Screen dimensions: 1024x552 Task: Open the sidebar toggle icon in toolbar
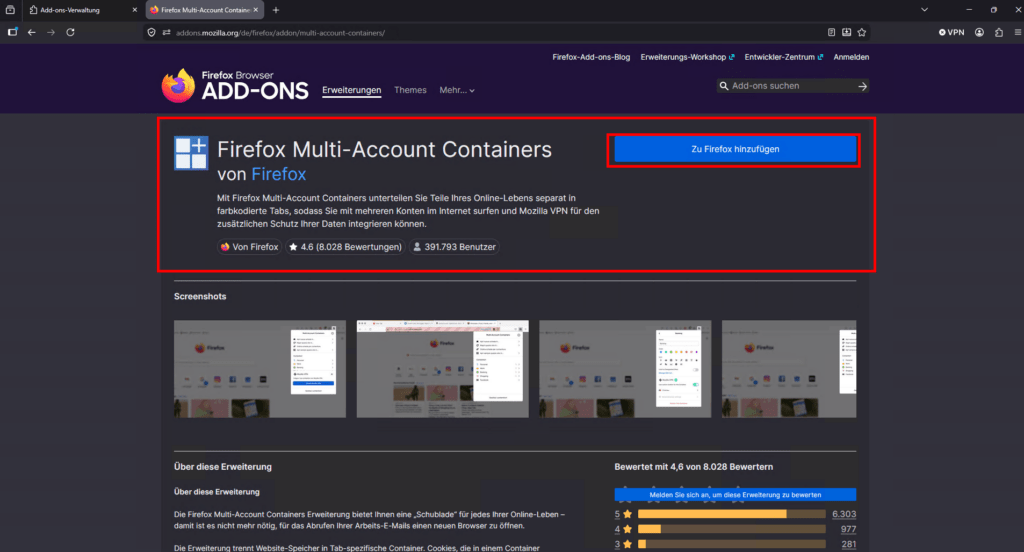(12, 32)
